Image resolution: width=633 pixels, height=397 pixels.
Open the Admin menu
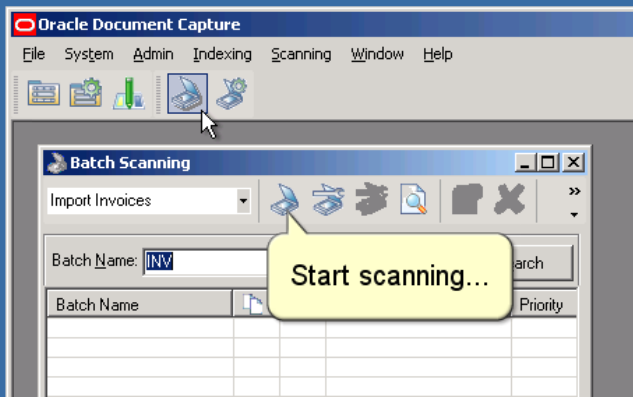point(153,54)
